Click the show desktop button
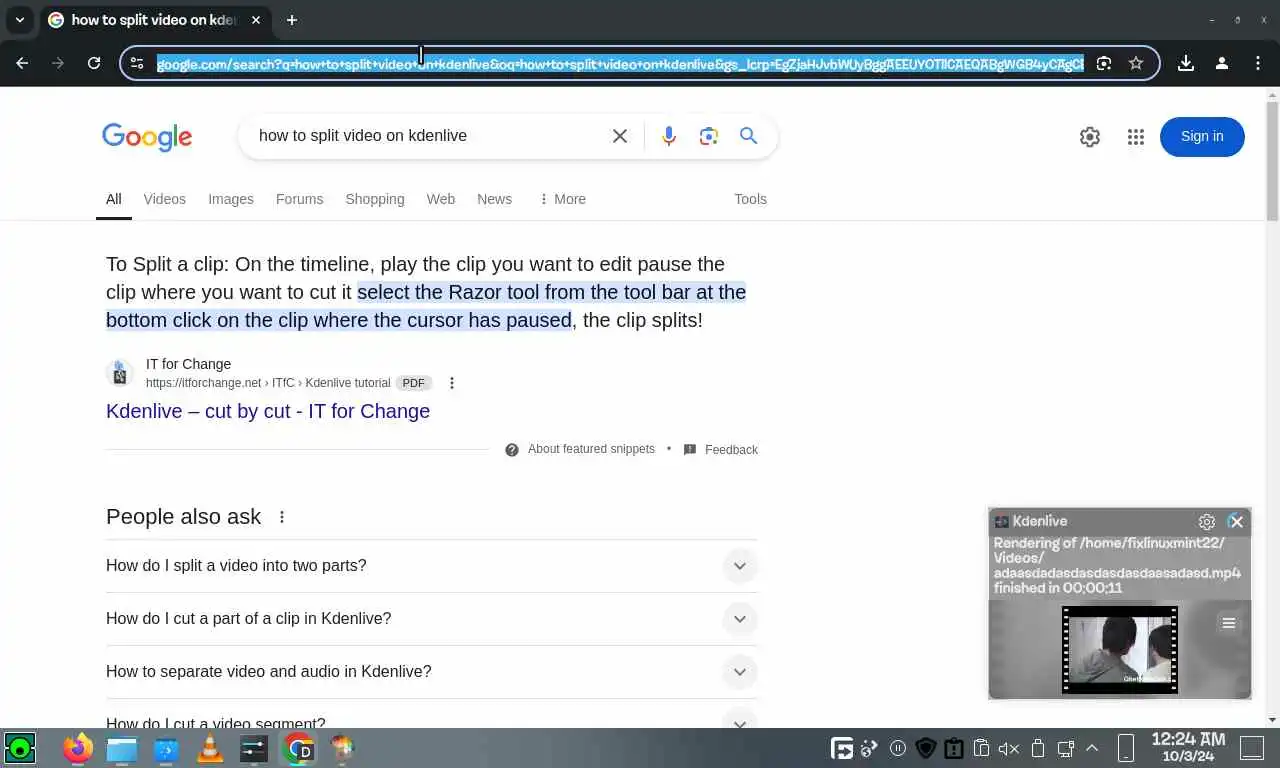1280x768 pixels. 1252,748
